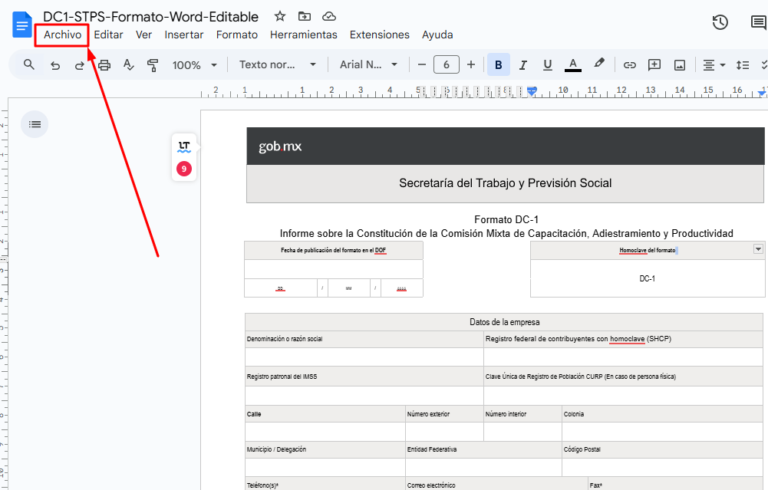Decrease font size with minus button

[422, 65]
